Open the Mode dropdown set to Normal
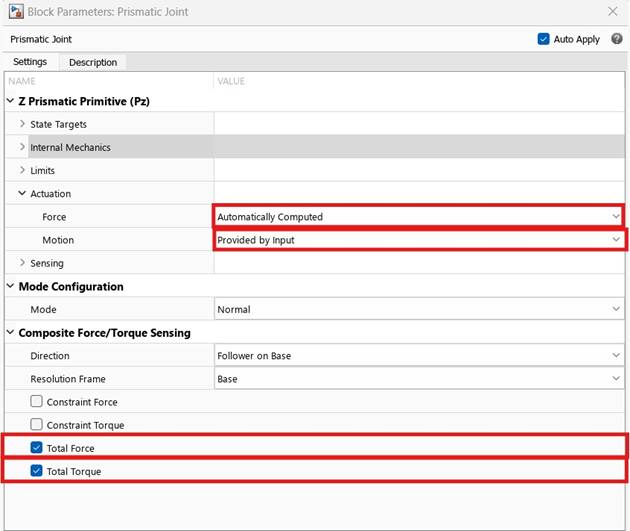Screen dimensions: 630x531 (418, 310)
